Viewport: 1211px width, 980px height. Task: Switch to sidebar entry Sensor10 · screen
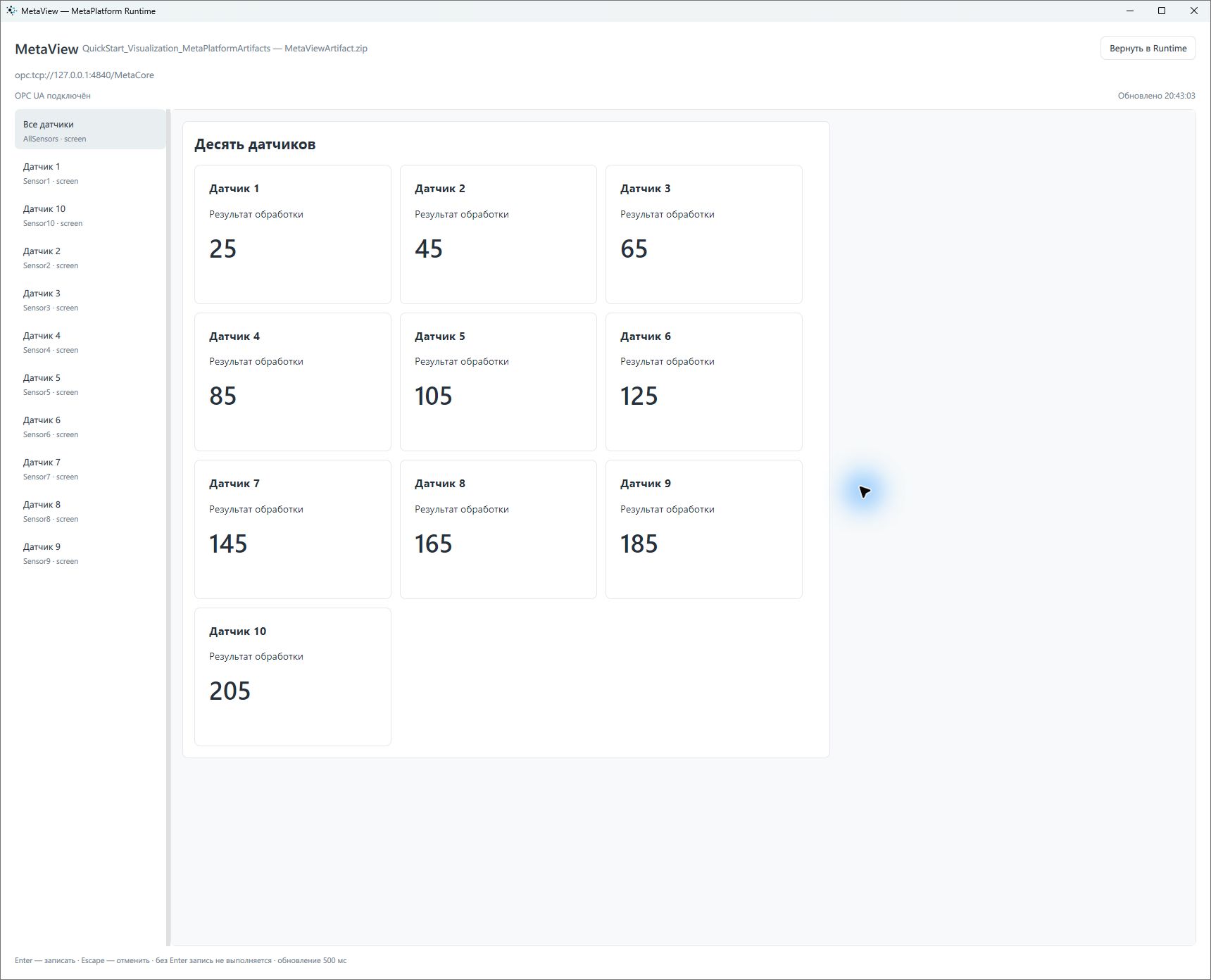coord(90,215)
